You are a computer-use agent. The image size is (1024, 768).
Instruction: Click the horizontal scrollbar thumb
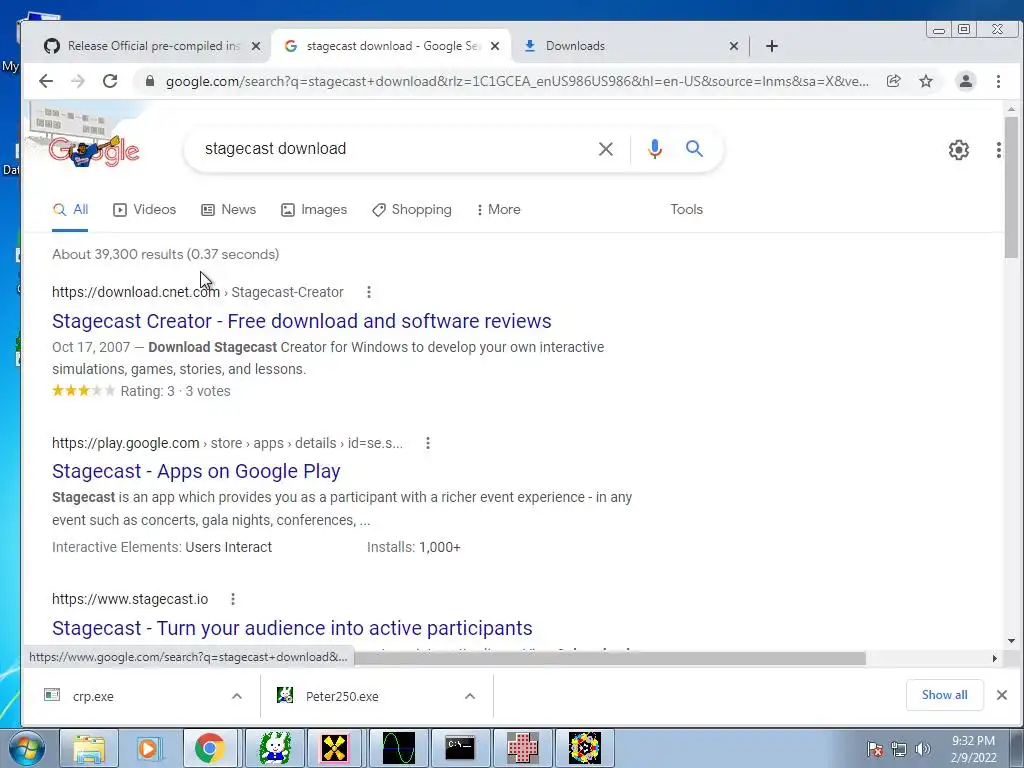pyautogui.click(x=610, y=658)
